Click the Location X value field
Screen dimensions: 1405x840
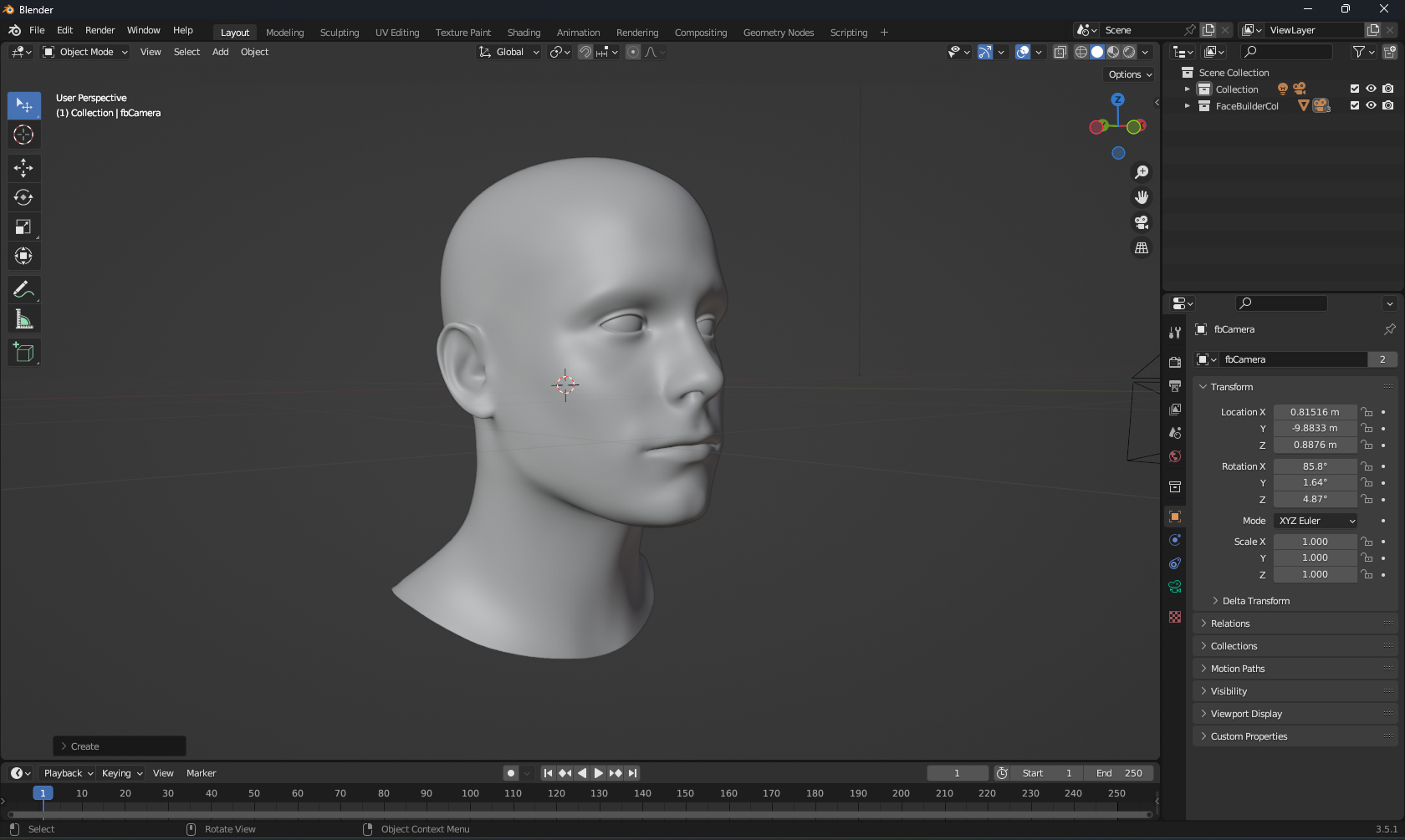(1314, 412)
